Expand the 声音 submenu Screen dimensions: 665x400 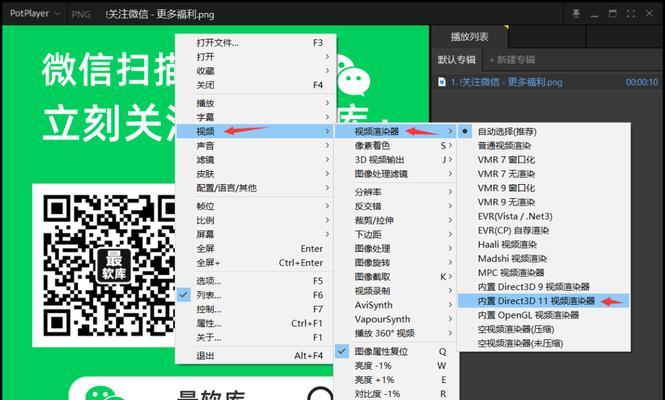click(256, 145)
